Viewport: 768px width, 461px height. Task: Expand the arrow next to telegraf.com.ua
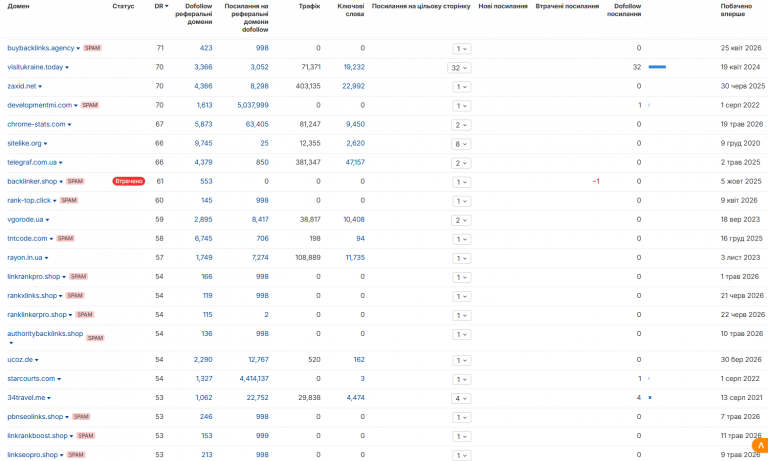61,163
